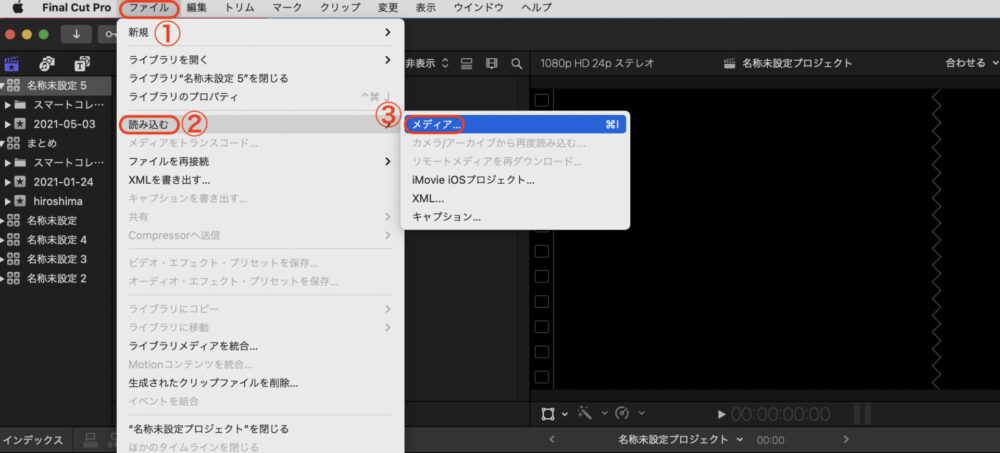This screenshot has width=1000, height=453.
Task: Select メディア... in the import submenu
Action: pos(437,125)
